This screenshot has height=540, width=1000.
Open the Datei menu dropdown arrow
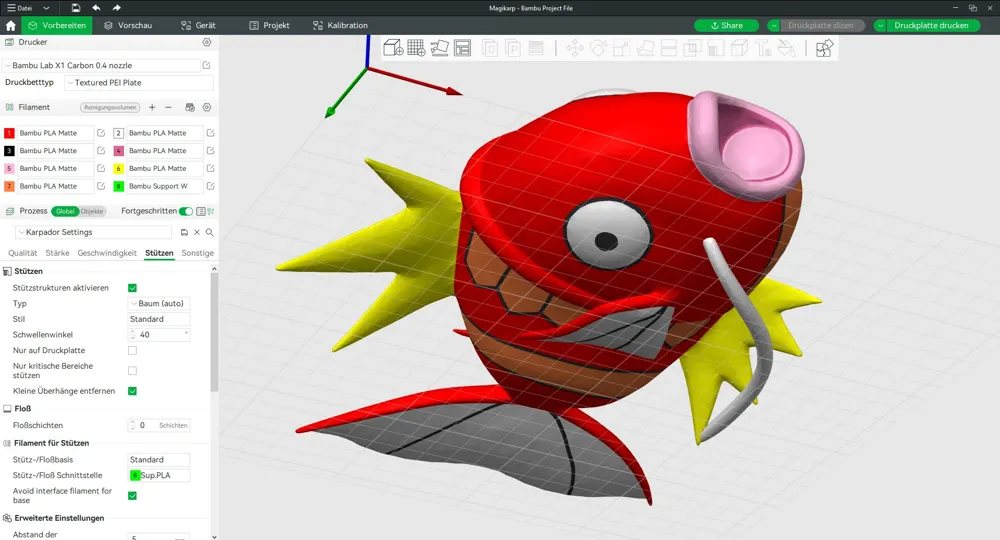(46, 8)
